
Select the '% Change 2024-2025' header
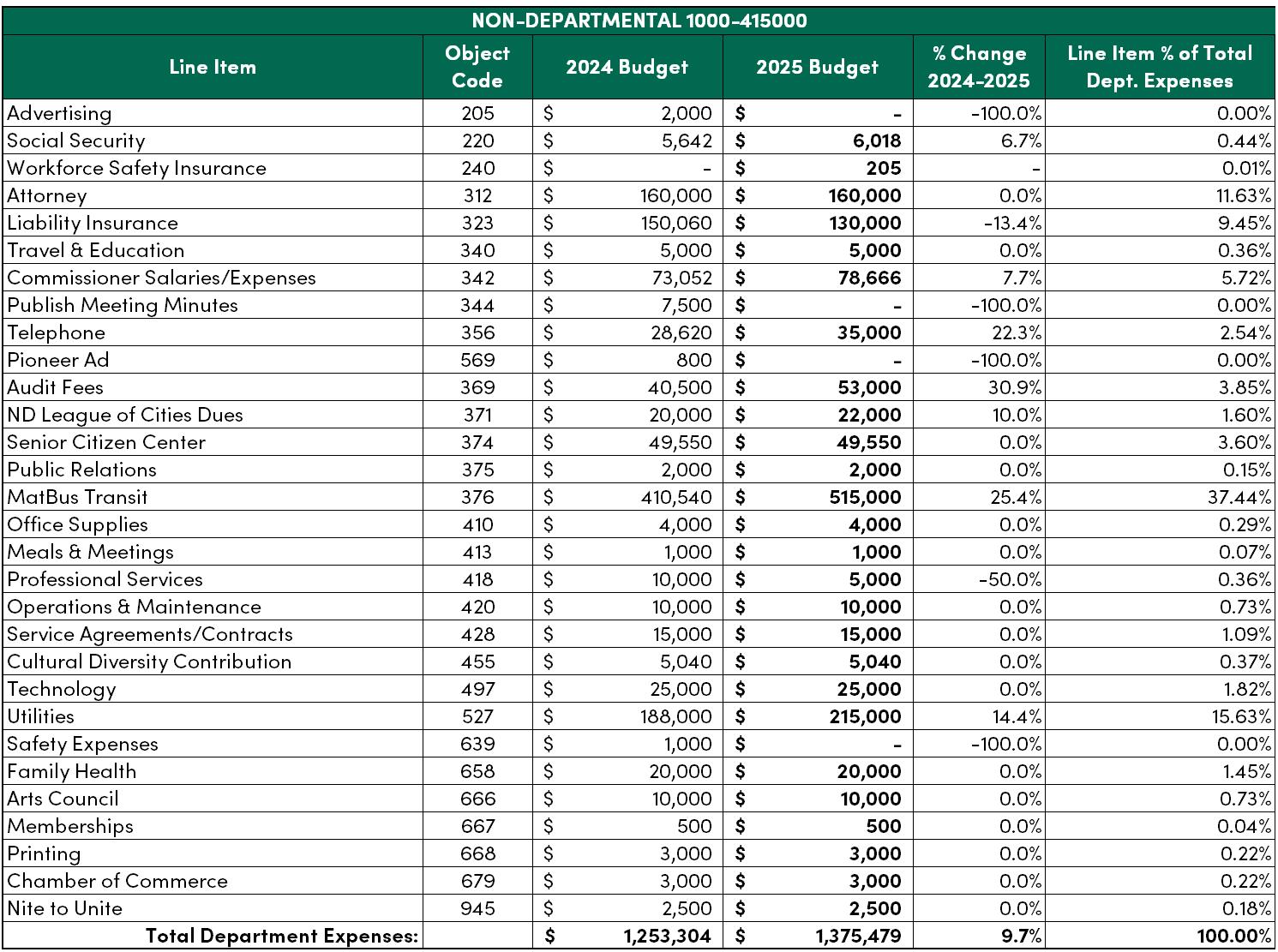pyautogui.click(x=979, y=67)
